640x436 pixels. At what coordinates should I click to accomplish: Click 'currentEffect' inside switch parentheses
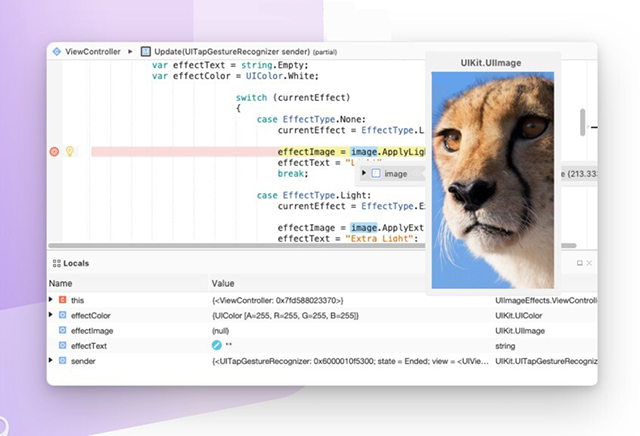[312, 98]
